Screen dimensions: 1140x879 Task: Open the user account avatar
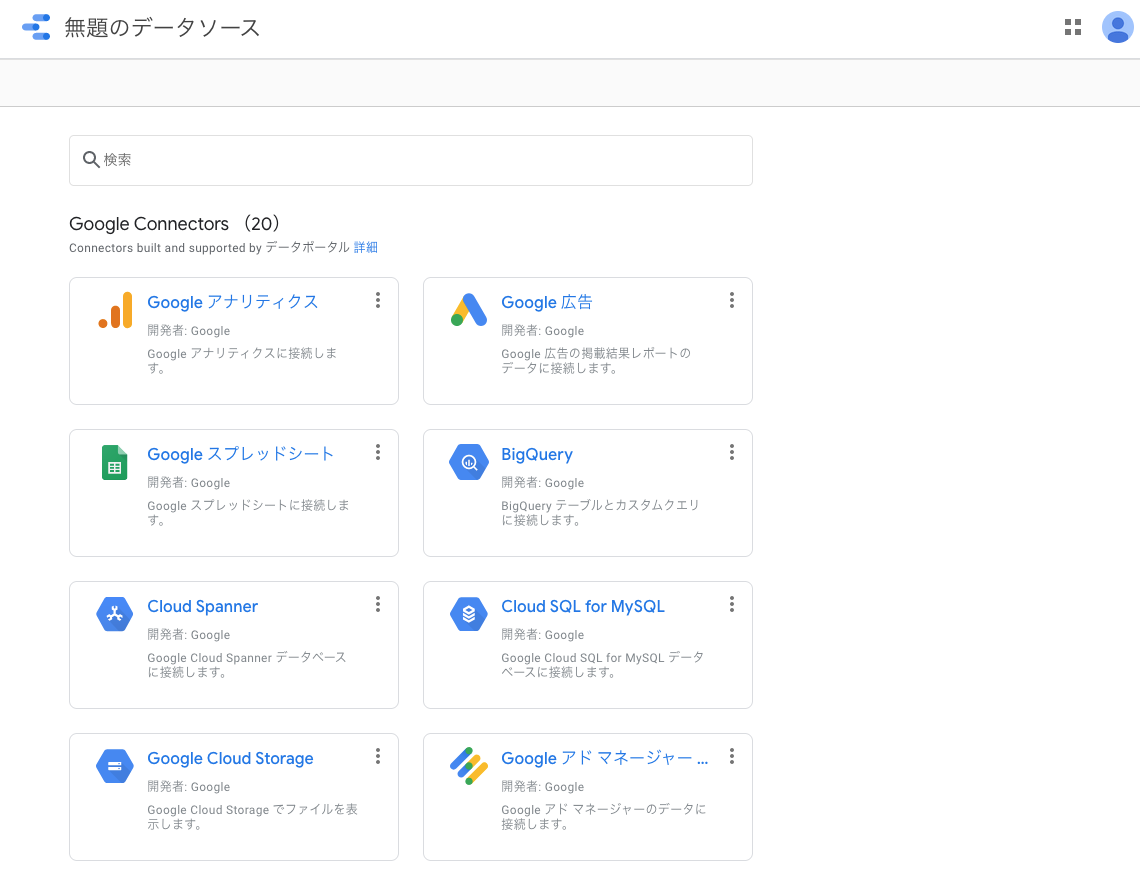pyautogui.click(x=1117, y=28)
